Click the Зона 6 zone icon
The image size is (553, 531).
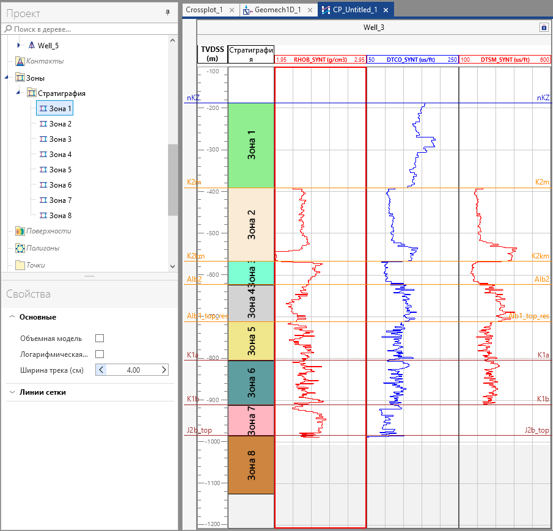click(43, 185)
